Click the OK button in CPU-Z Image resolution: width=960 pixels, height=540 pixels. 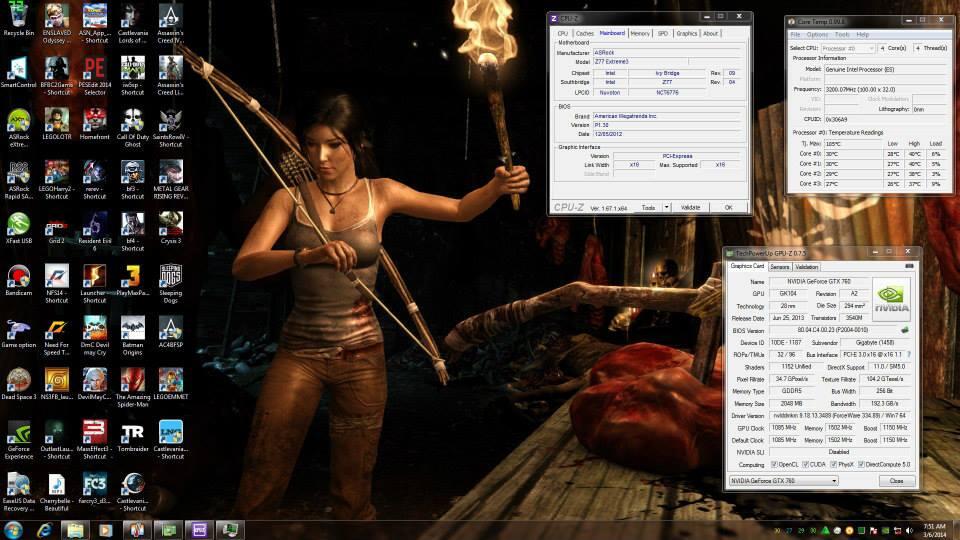point(728,208)
